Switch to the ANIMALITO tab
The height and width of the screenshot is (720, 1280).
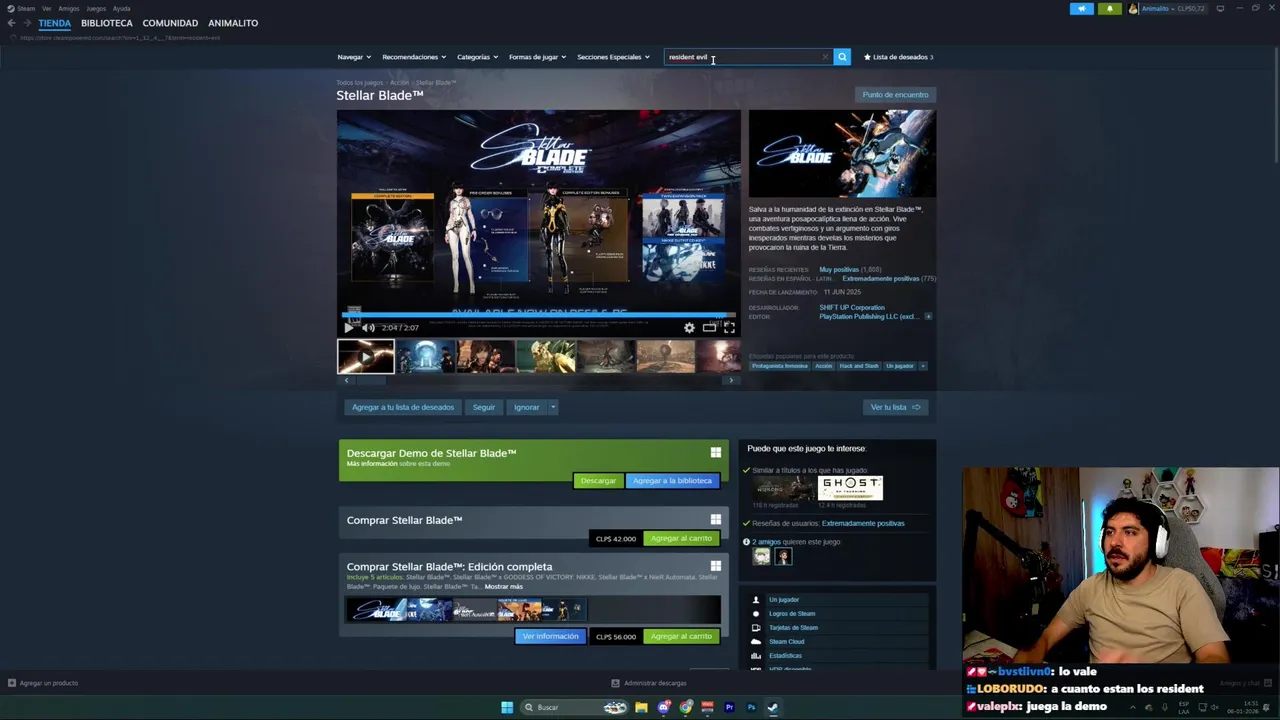(233, 23)
